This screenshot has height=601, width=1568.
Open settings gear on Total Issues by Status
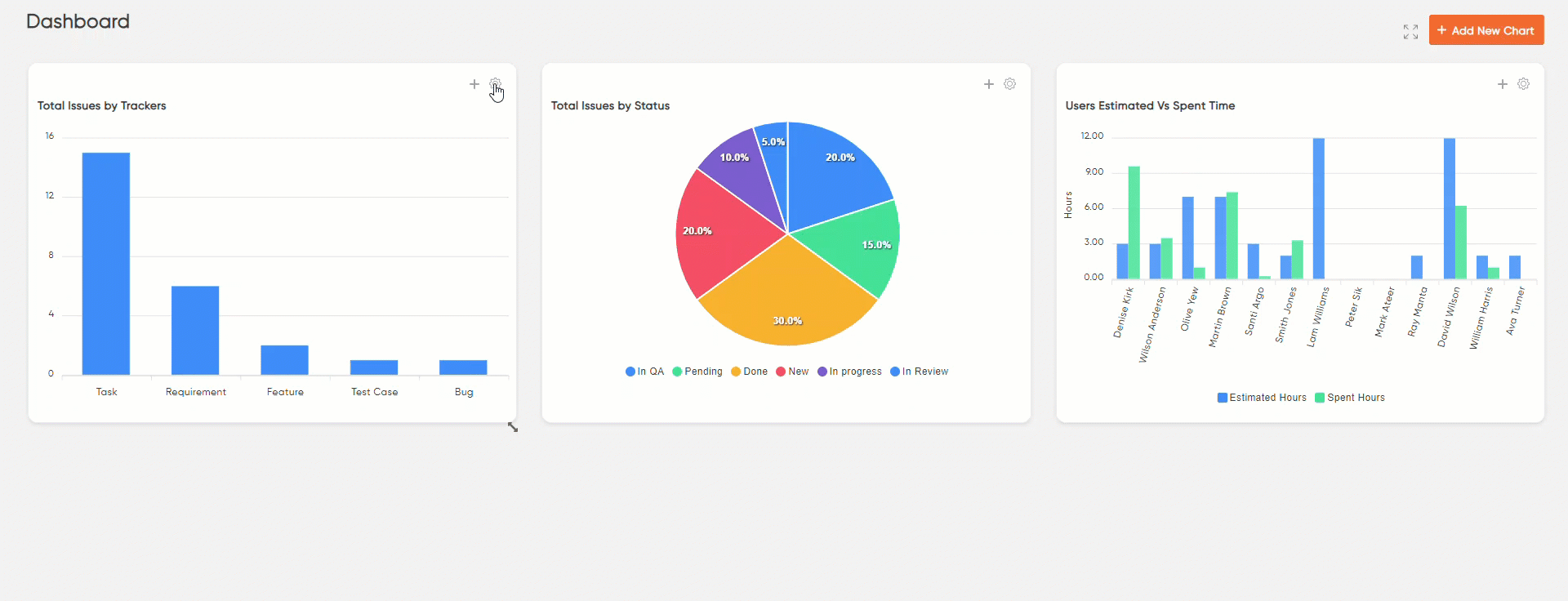pyautogui.click(x=1009, y=84)
